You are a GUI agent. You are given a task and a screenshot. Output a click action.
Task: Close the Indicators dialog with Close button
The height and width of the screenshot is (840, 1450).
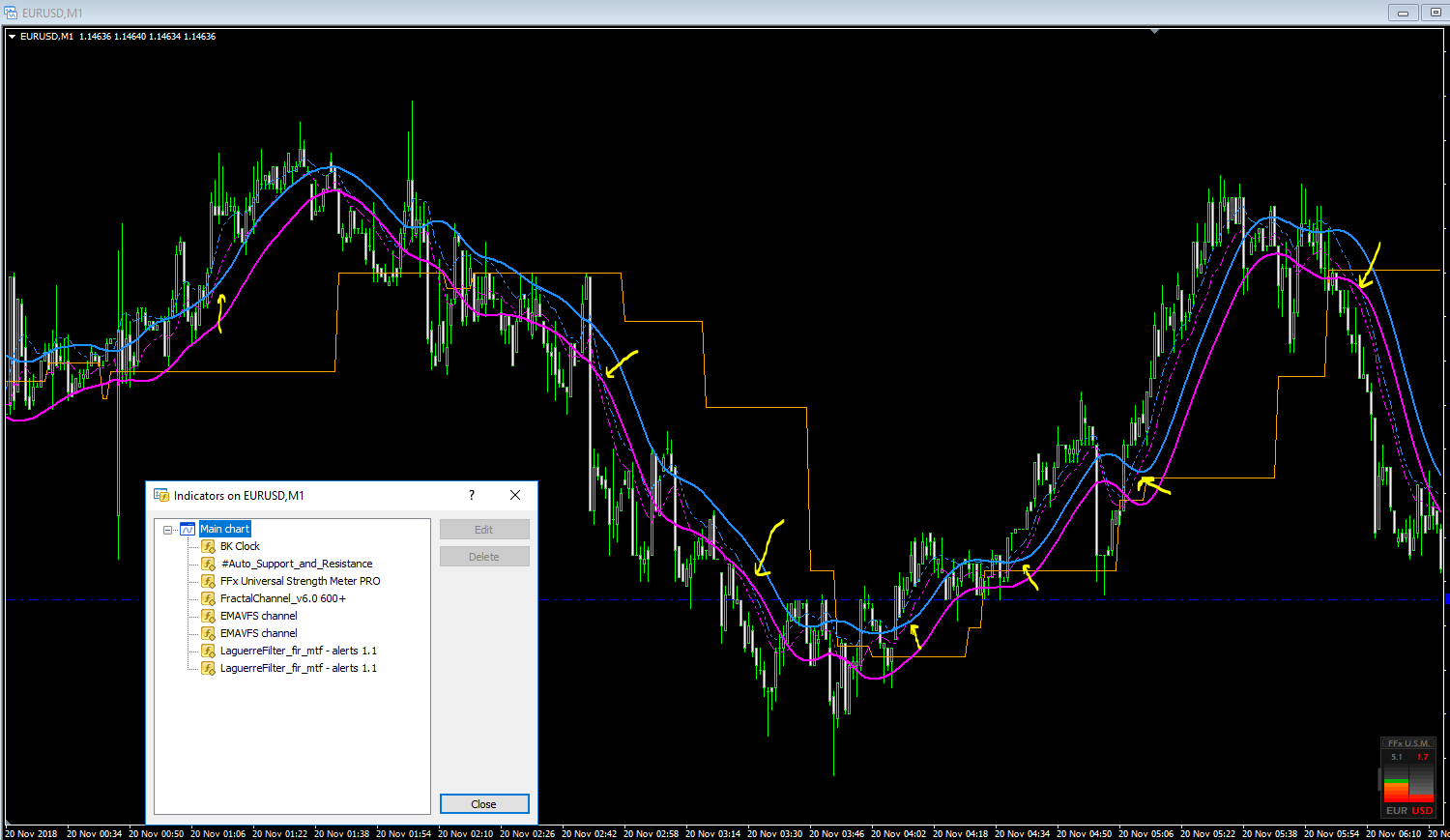[x=484, y=804]
